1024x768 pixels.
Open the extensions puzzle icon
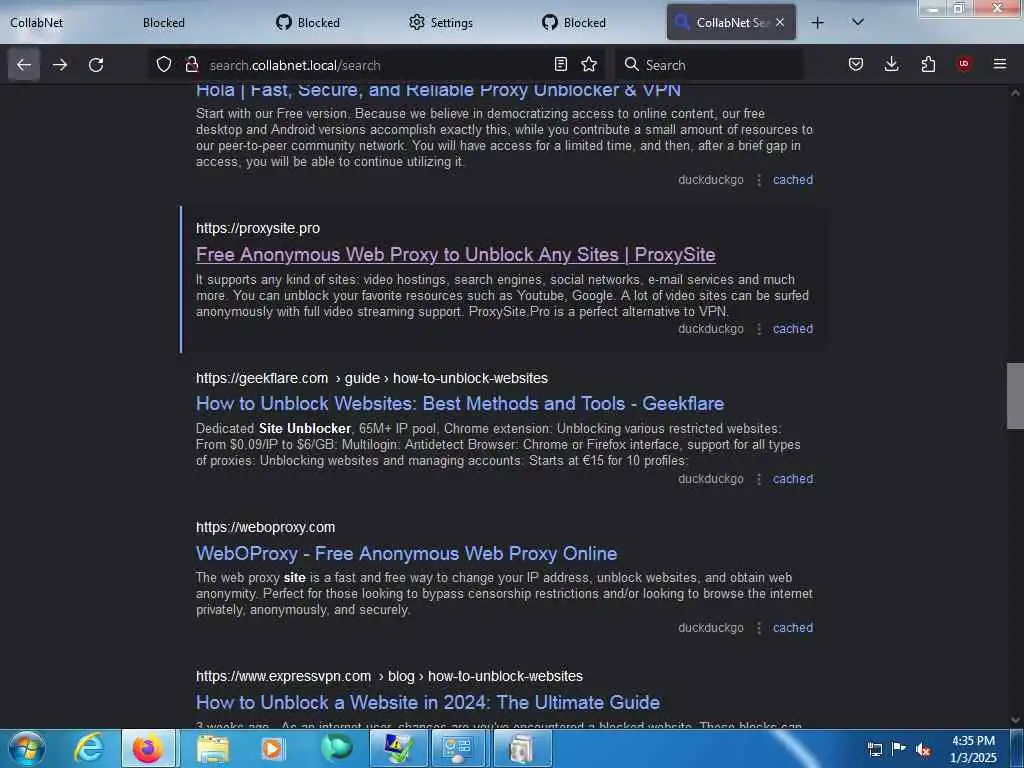pos(928,64)
